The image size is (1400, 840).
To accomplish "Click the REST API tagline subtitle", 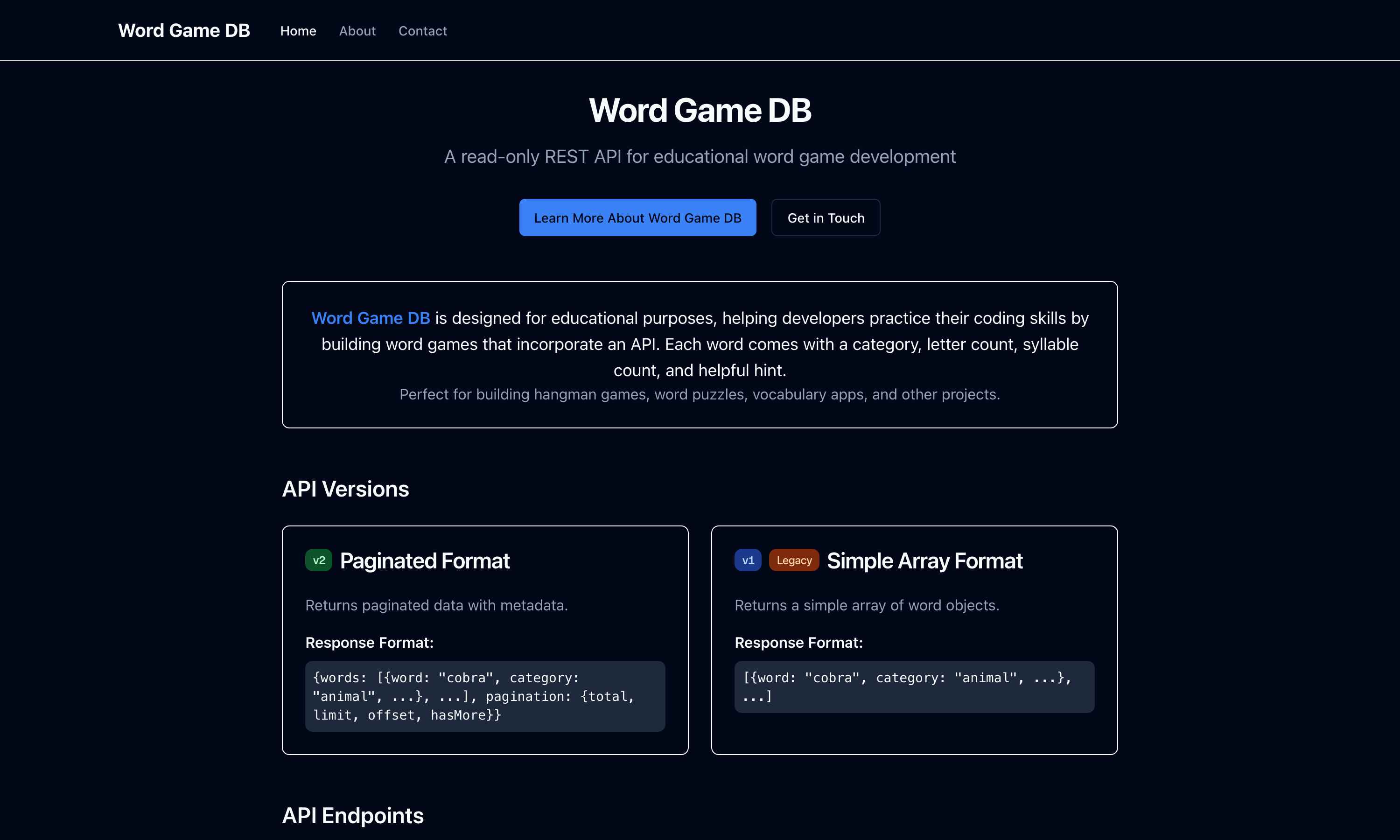I will 700,157.
